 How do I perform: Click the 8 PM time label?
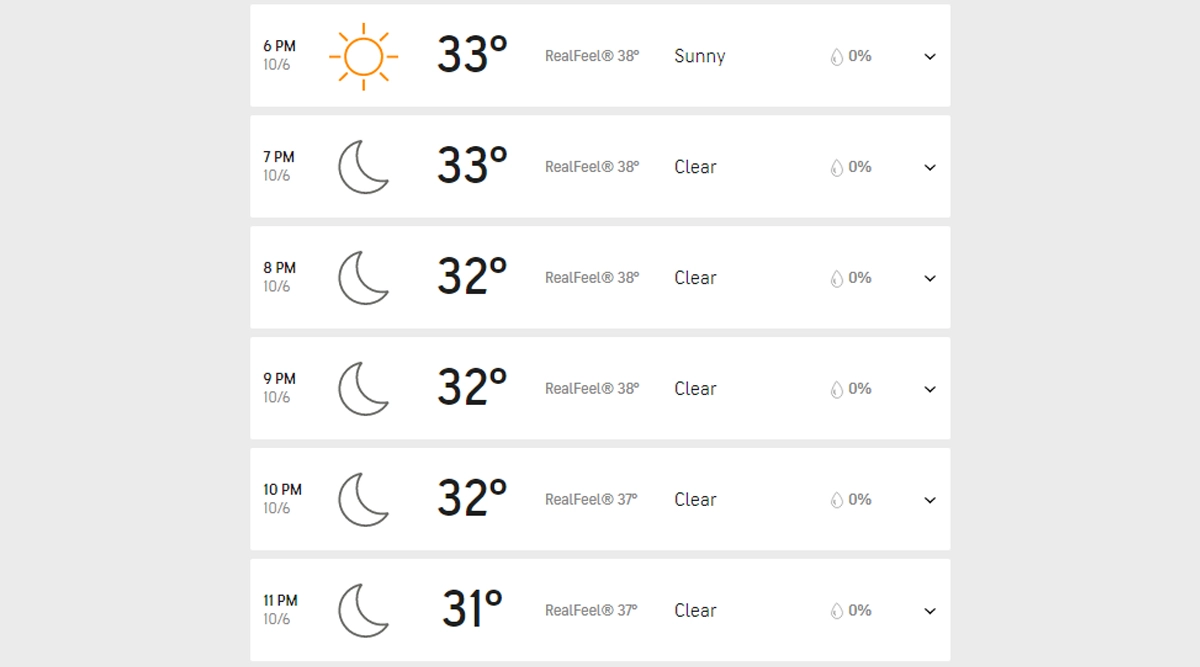tap(279, 268)
